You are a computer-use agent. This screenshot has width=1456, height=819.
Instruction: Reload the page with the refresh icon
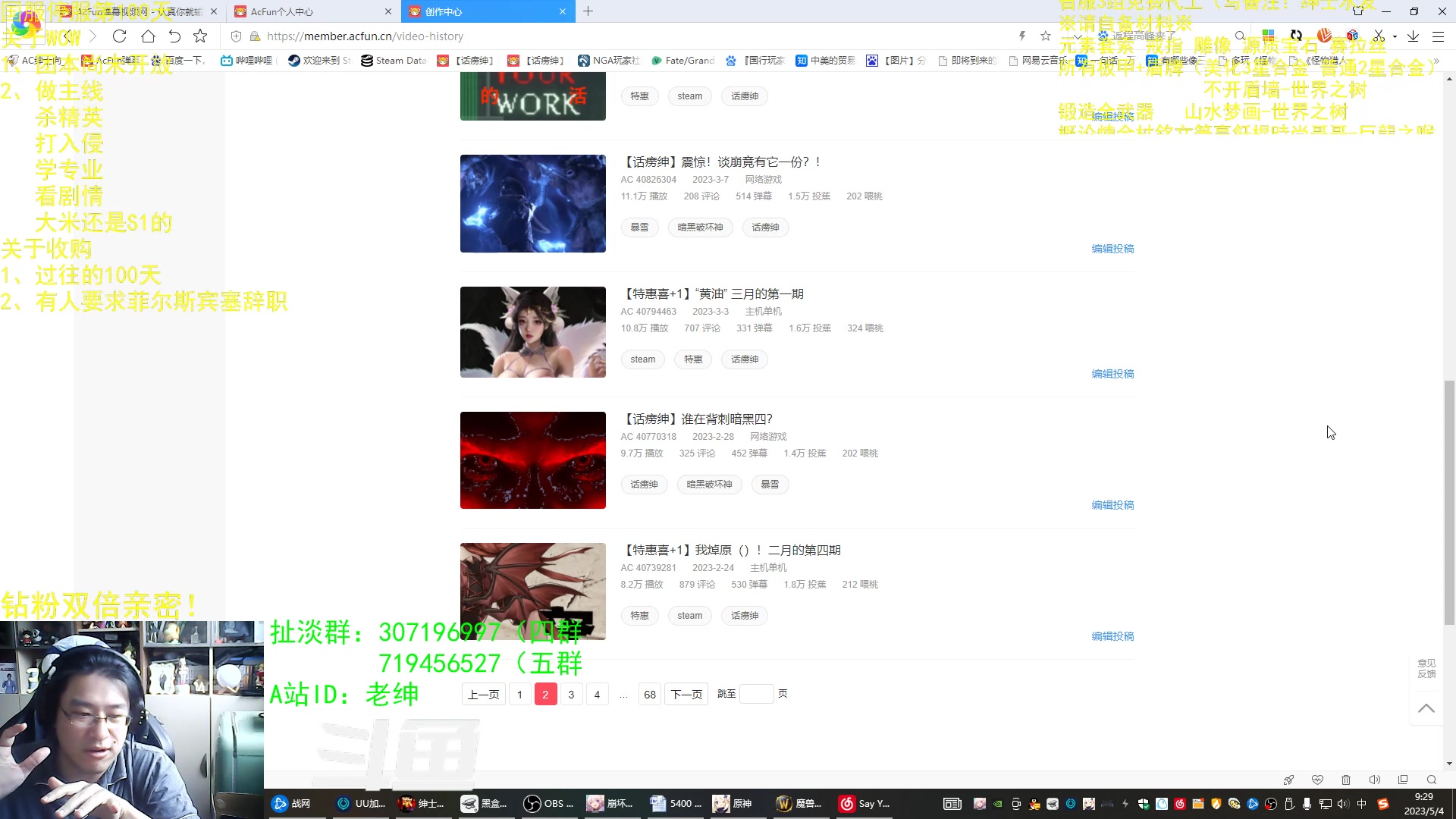119,36
